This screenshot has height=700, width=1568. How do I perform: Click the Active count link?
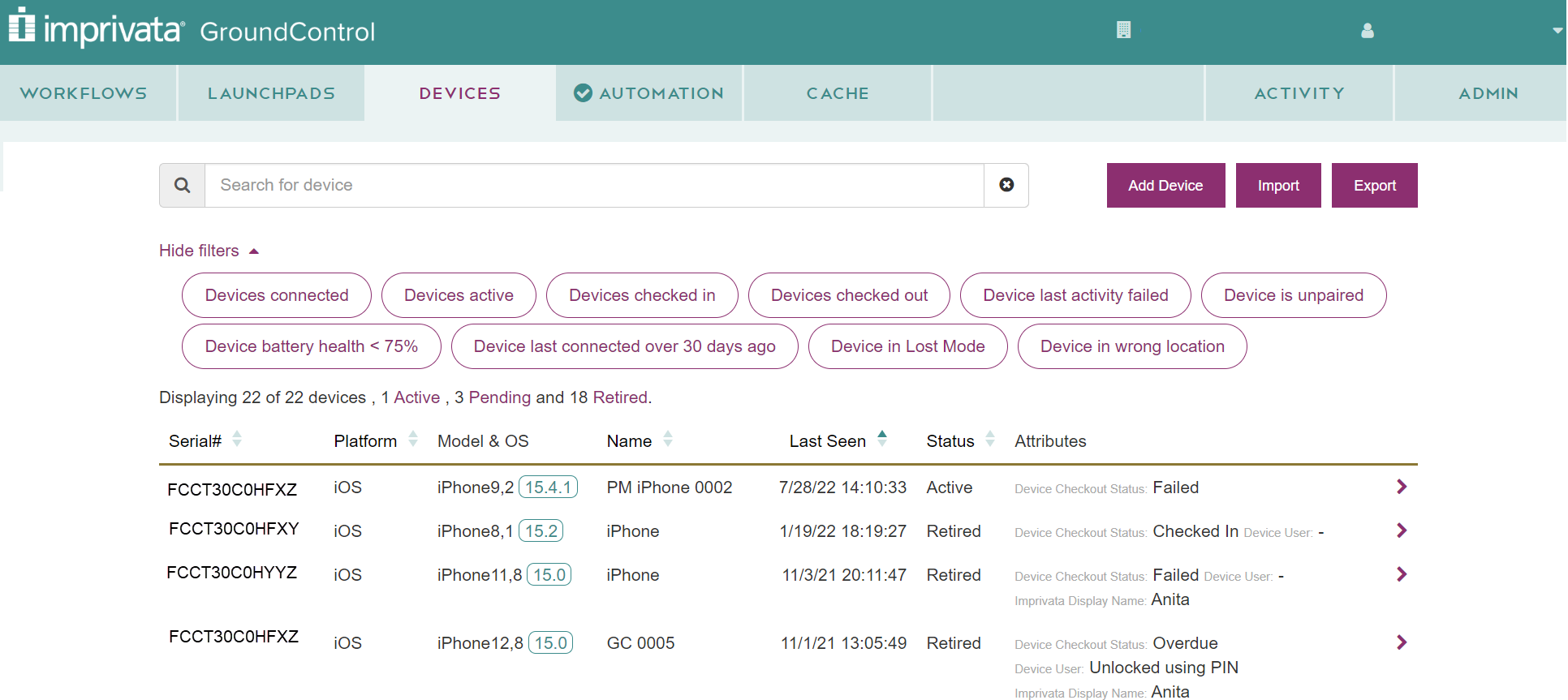coord(416,397)
